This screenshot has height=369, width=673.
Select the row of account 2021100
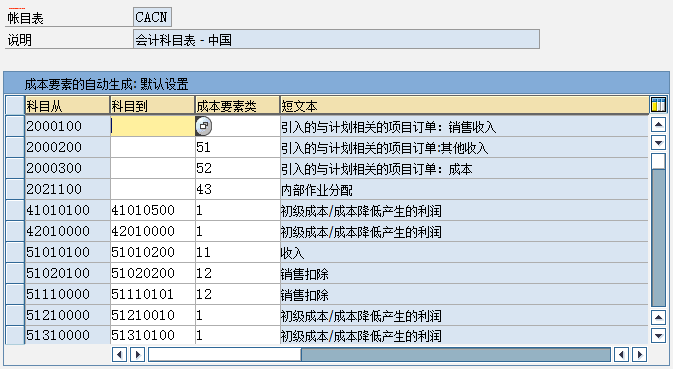[x=15, y=189]
